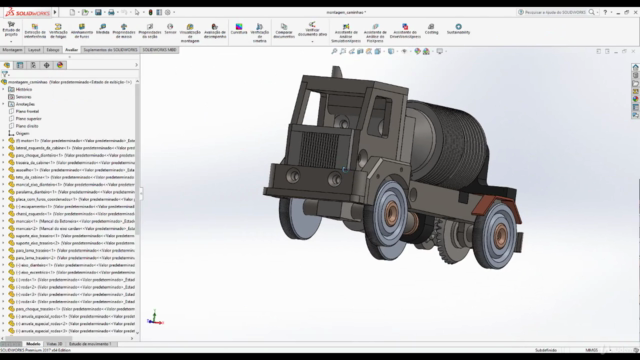Click the Save icon in the title bar
Viewport: 640px width, 360px height.
98,12
